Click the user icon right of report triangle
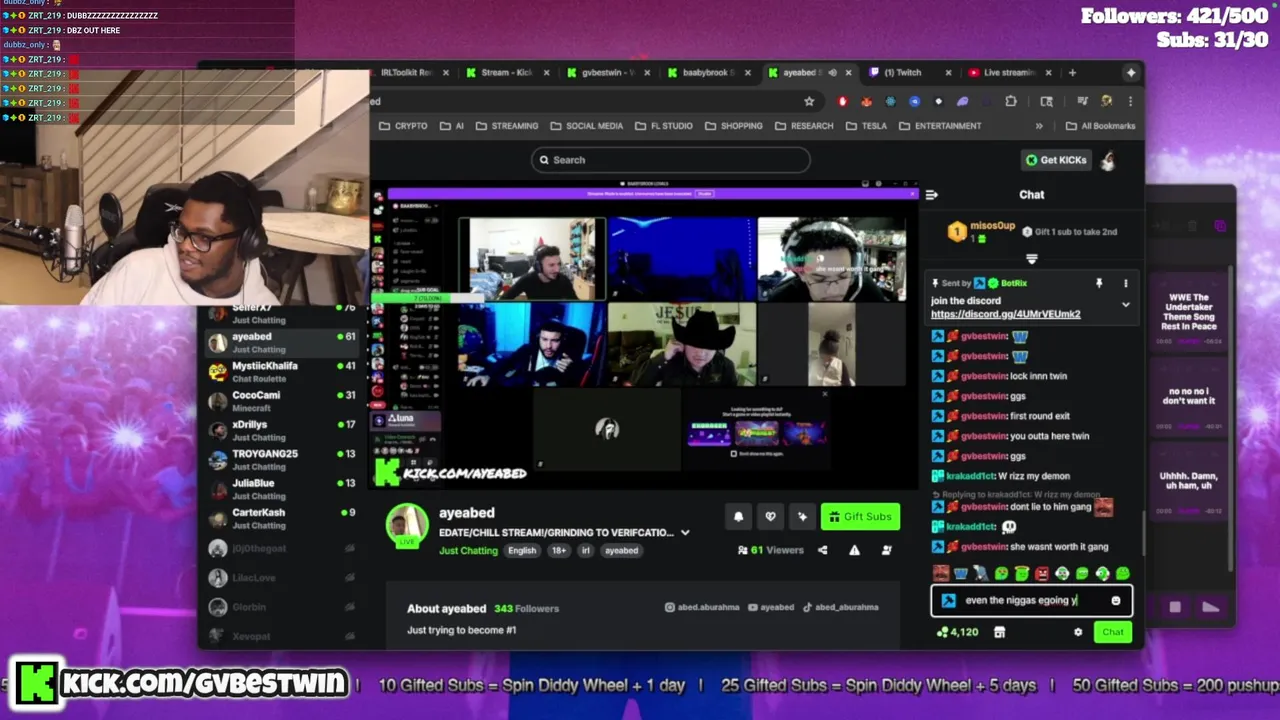The width and height of the screenshot is (1280, 720). coord(886,550)
